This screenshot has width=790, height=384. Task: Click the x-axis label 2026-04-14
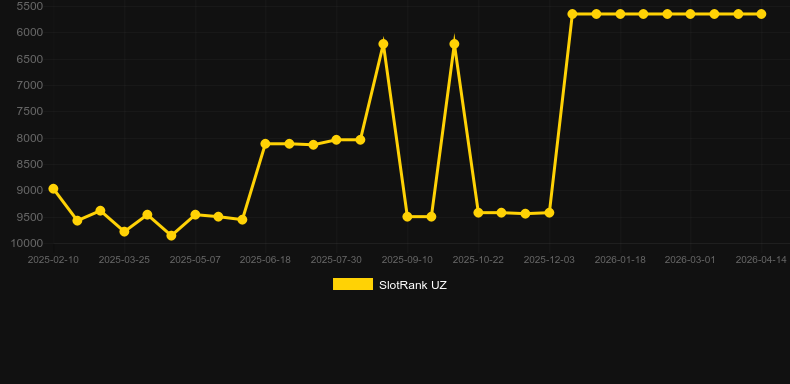(761, 260)
